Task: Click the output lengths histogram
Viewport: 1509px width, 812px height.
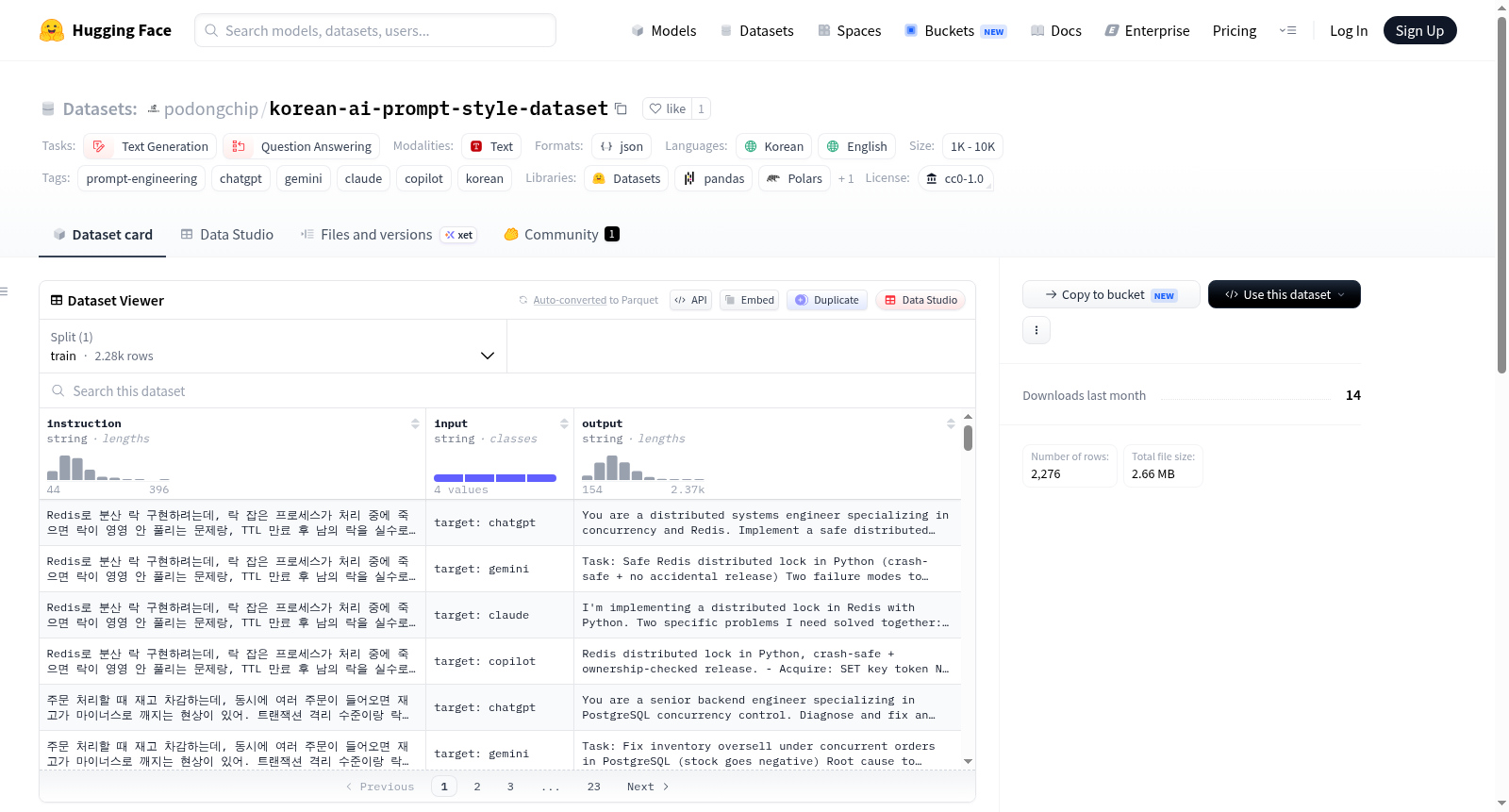Action: (643, 468)
